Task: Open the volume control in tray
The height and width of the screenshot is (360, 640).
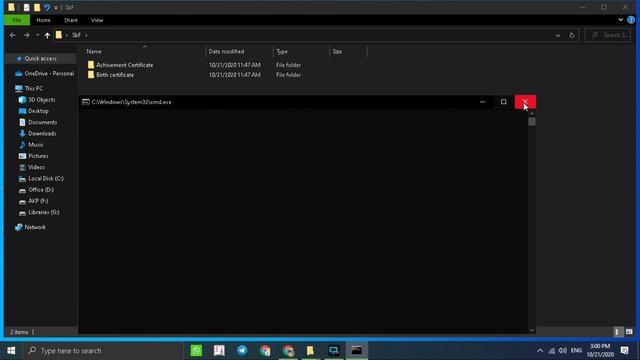Action: 562,351
